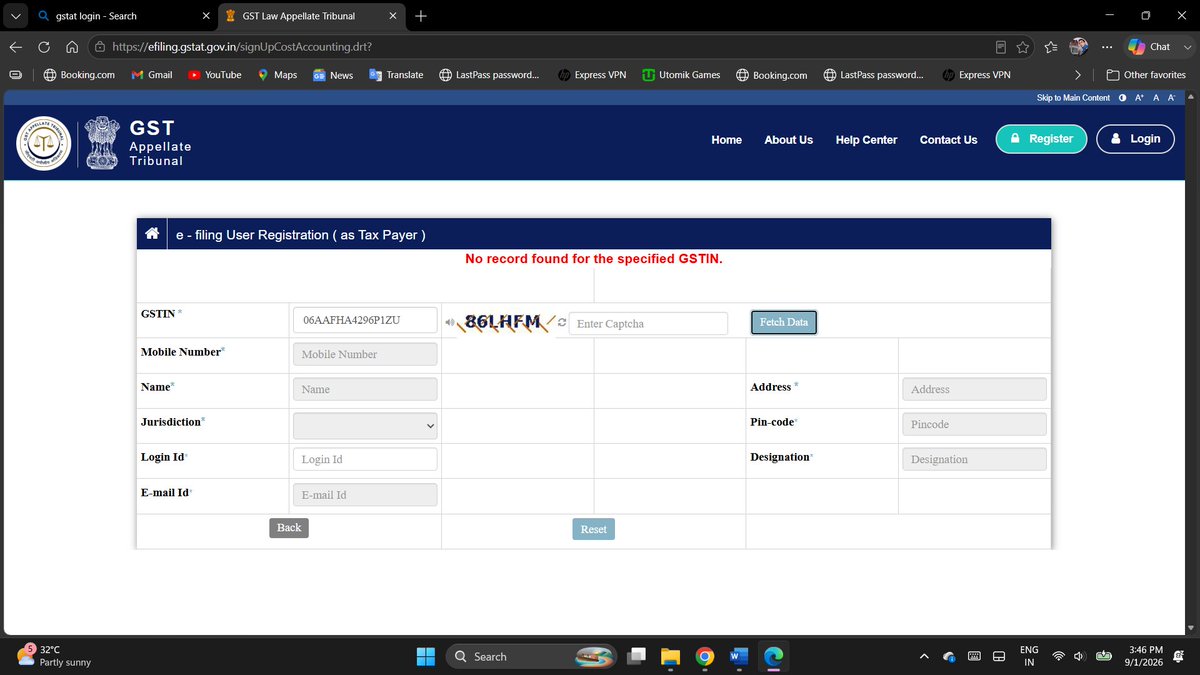Open the Gmail bookmark

pos(152,75)
